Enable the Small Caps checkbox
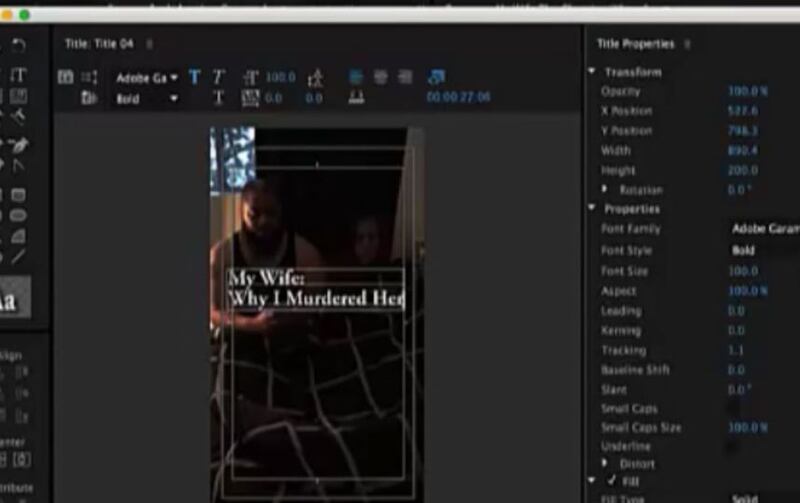 [733, 408]
